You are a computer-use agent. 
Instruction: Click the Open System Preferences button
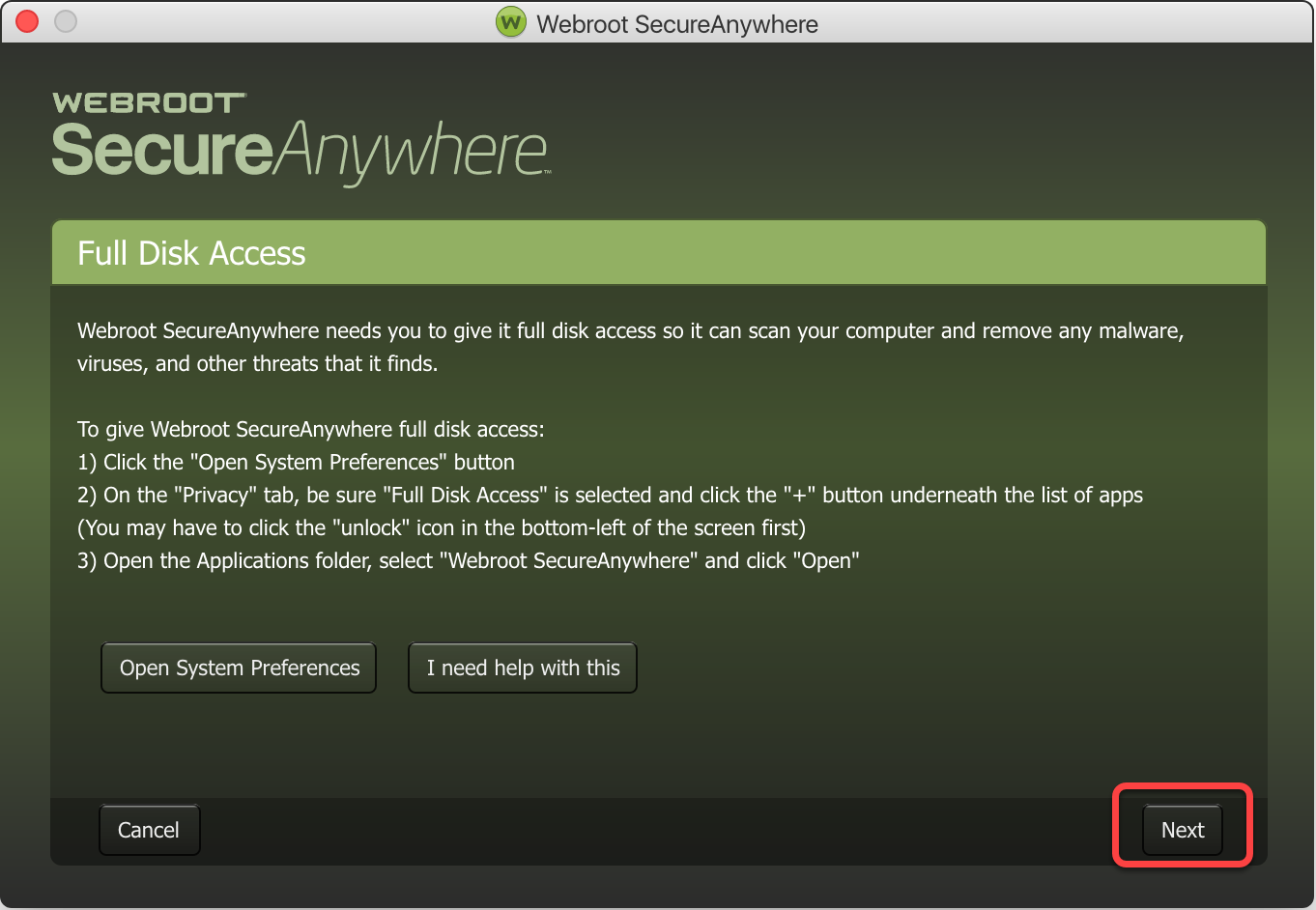pos(239,668)
